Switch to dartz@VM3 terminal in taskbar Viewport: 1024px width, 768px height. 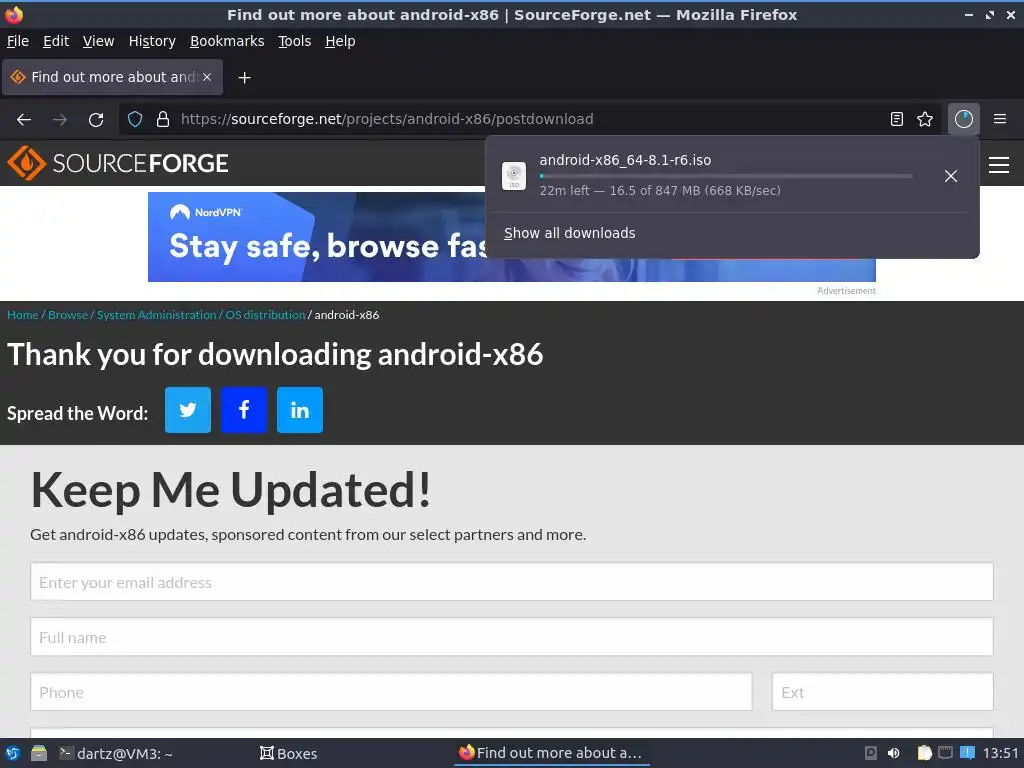[116, 753]
